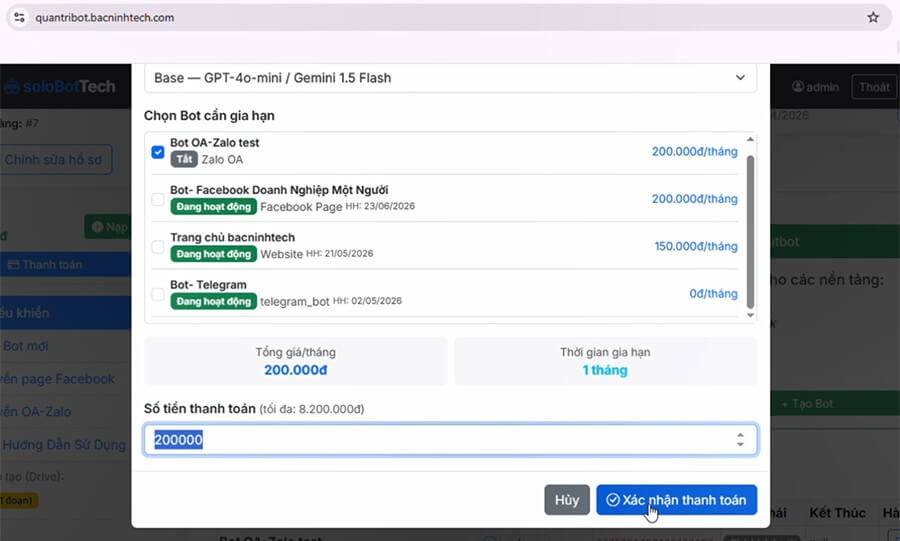Image resolution: width=900 pixels, height=541 pixels.
Task: Click the bot list scroll-down arrow
Action: point(750,316)
